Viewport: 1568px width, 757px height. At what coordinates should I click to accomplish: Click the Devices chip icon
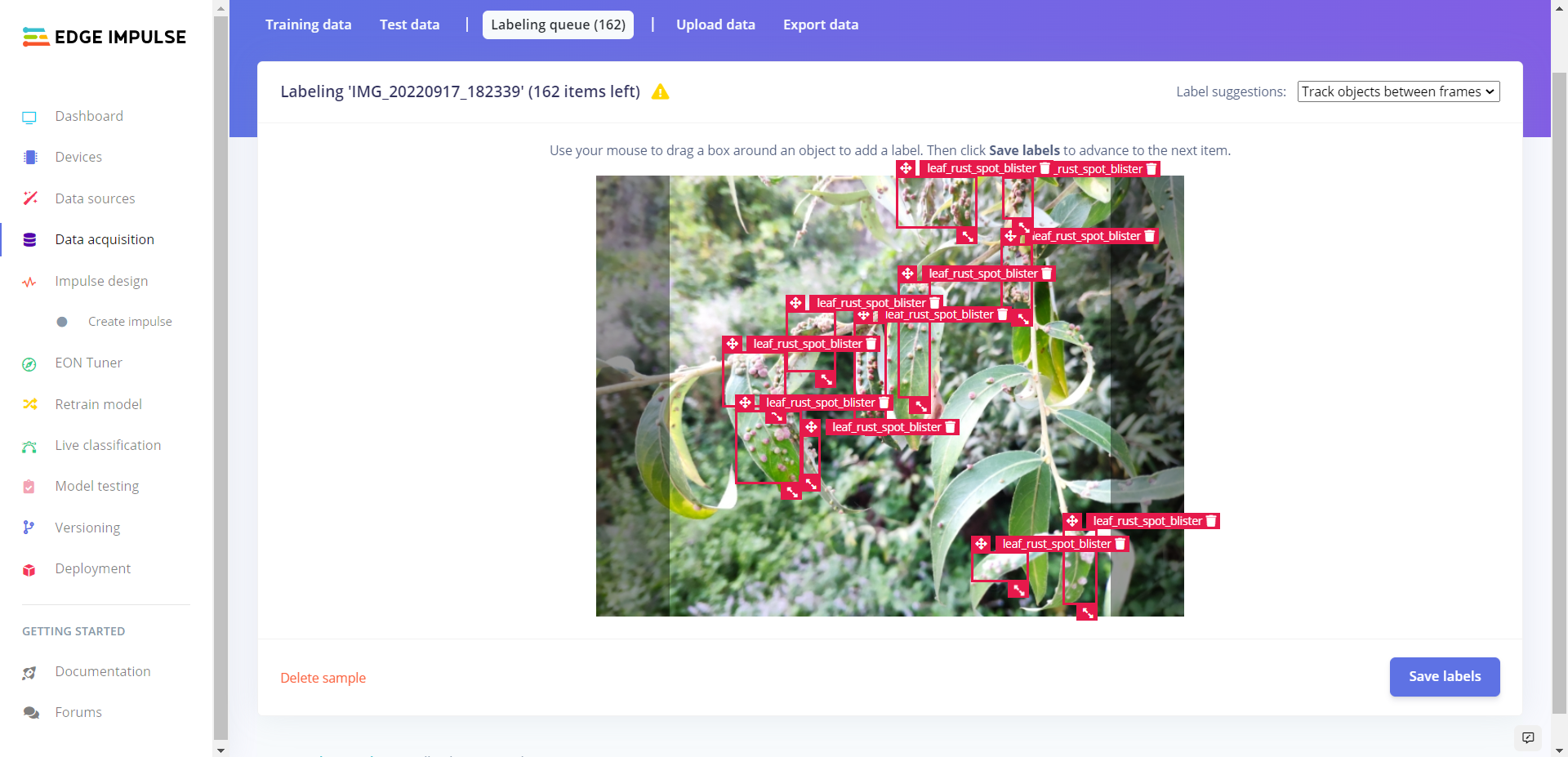(30, 158)
